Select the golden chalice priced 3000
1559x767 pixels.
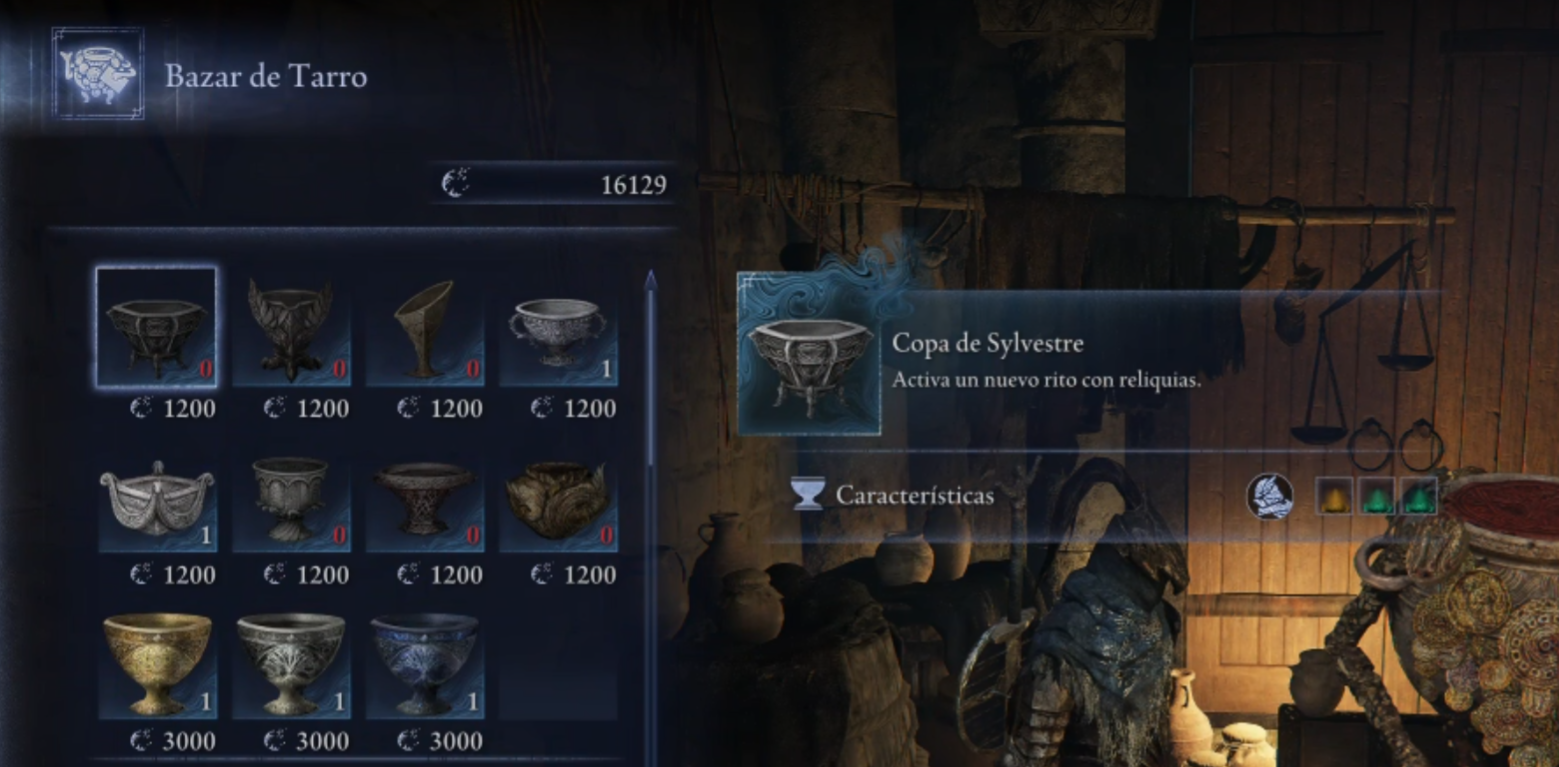157,662
